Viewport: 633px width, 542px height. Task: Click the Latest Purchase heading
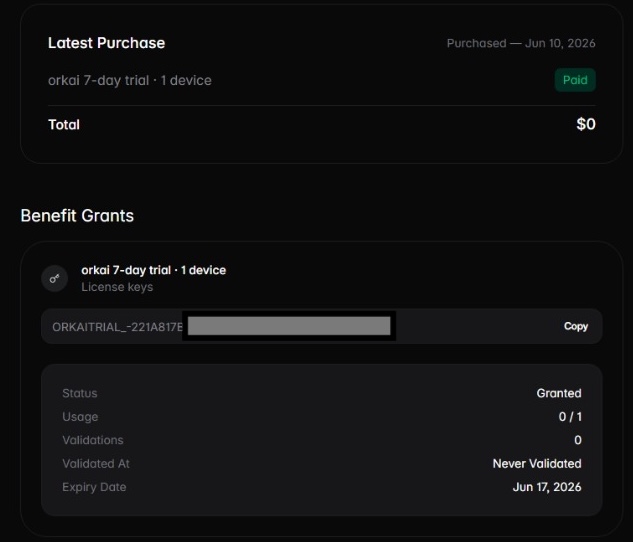click(107, 43)
